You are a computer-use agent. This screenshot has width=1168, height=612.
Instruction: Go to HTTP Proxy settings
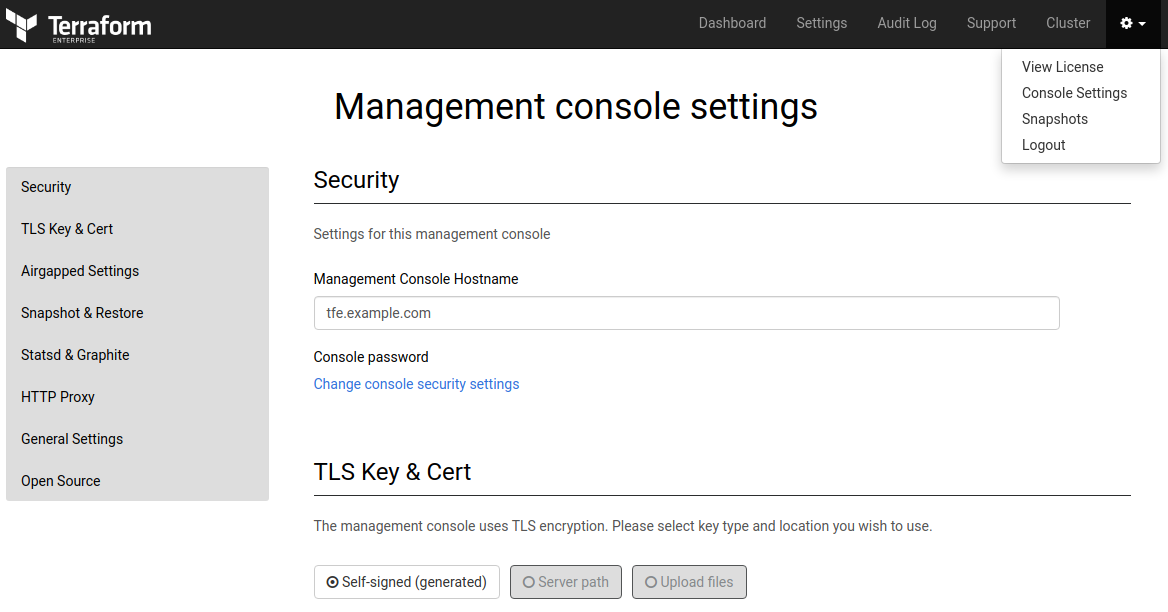click(x=58, y=397)
